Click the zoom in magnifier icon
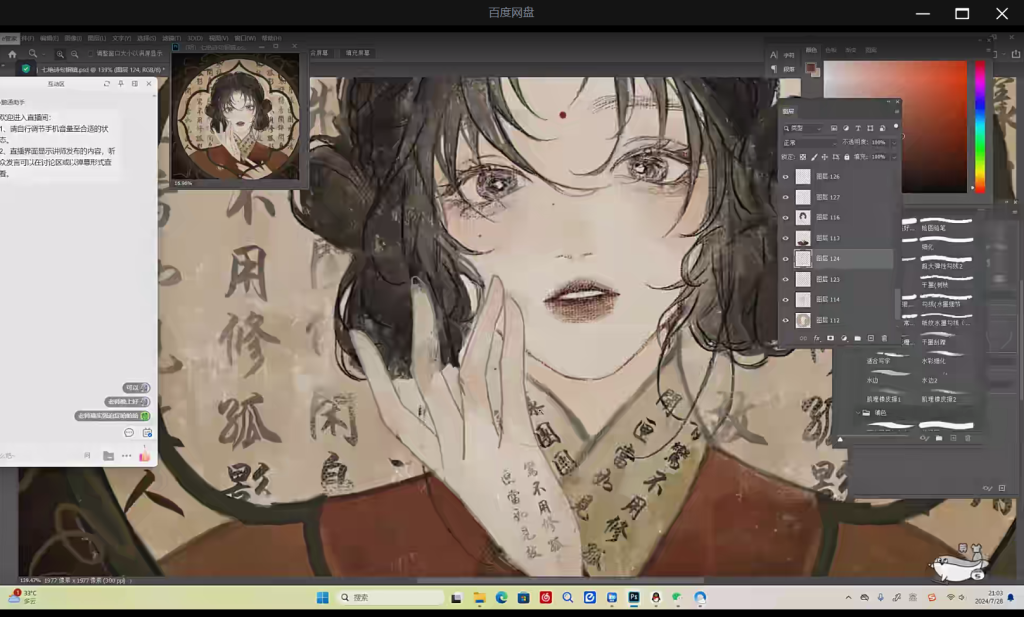 pyautogui.click(x=60, y=54)
